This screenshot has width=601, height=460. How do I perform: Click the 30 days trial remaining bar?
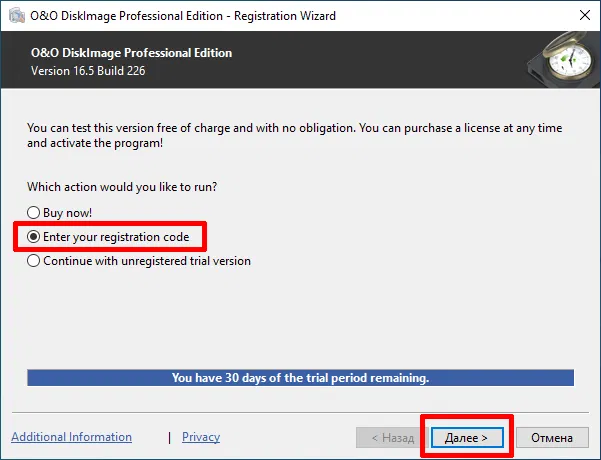300,378
